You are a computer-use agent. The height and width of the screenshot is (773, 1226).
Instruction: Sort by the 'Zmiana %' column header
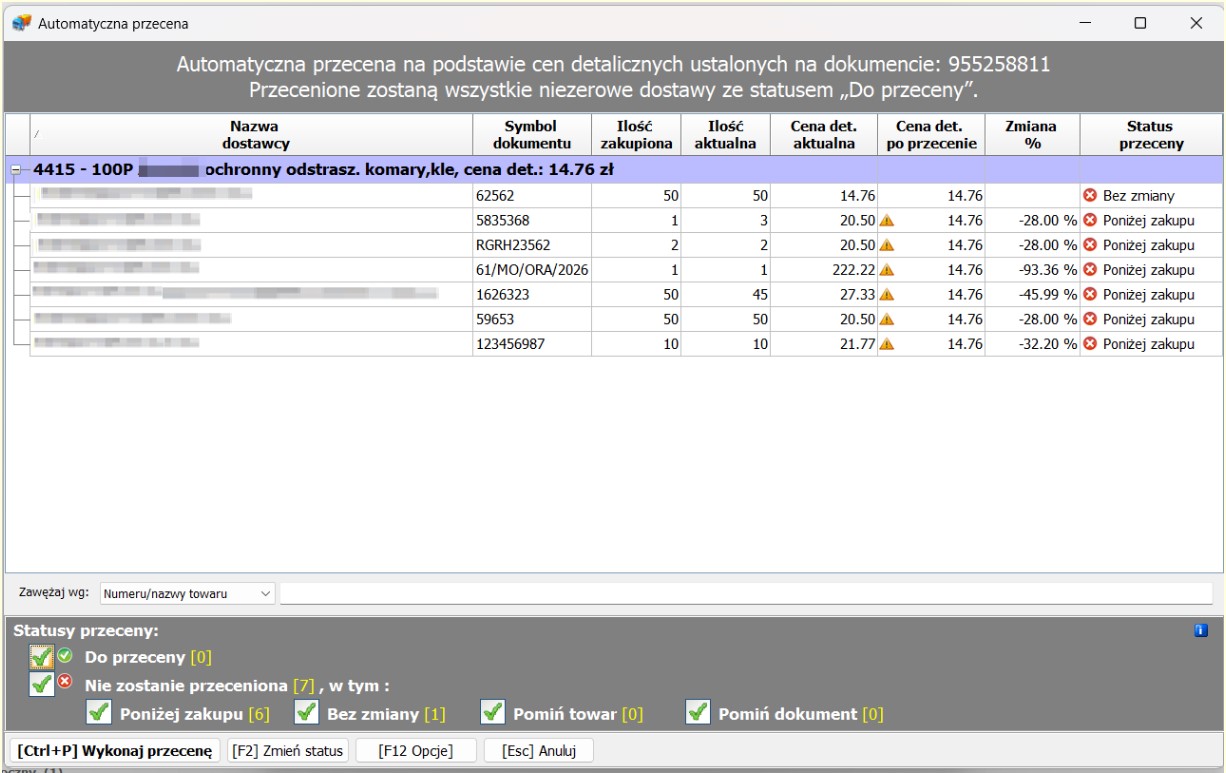coord(1032,135)
